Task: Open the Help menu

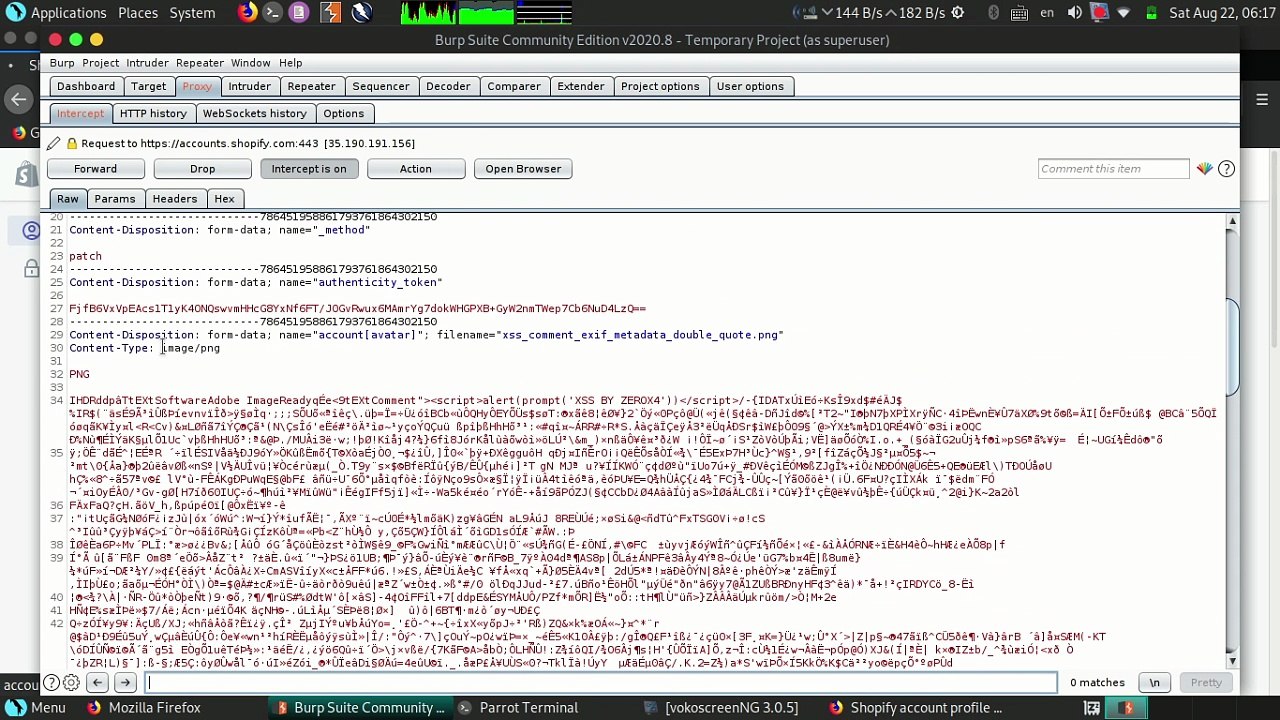Action: coord(290,63)
